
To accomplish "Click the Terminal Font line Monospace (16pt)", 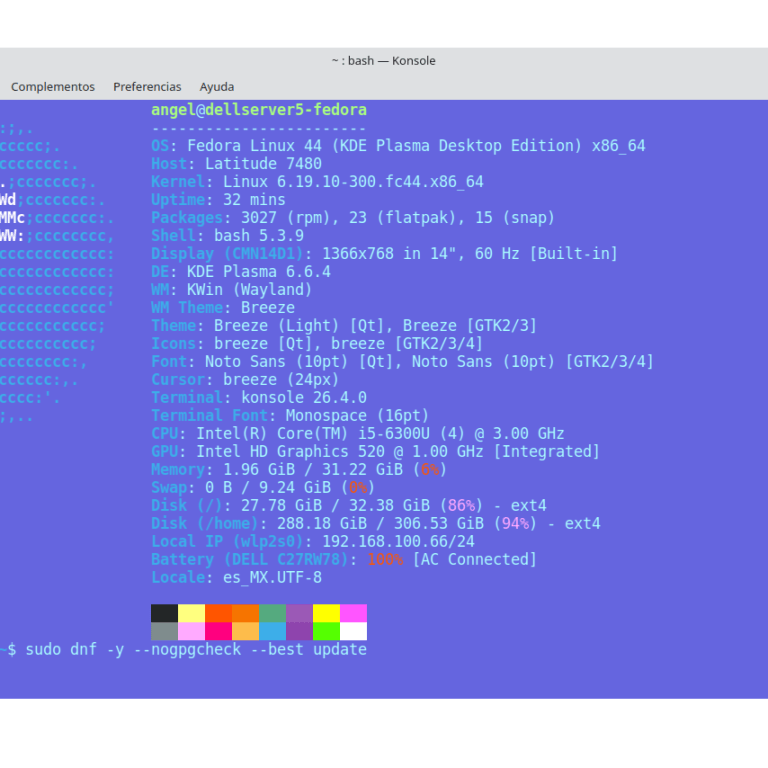I will (x=290, y=416).
